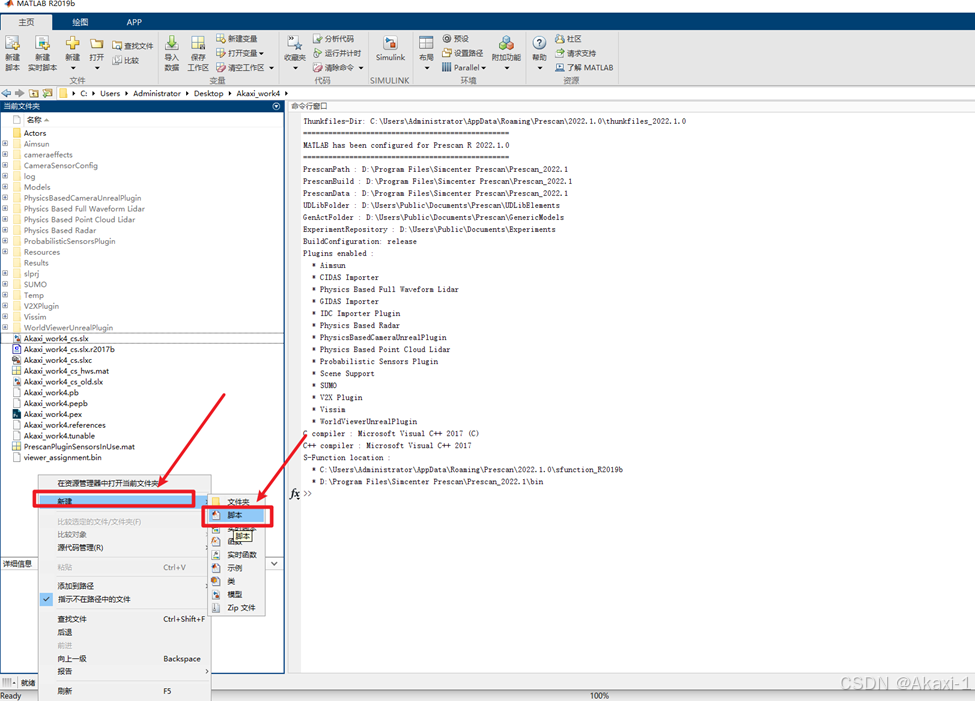The image size is (975, 701).
Task: Click Administrator in the address path
Action: pyautogui.click(x=157, y=93)
